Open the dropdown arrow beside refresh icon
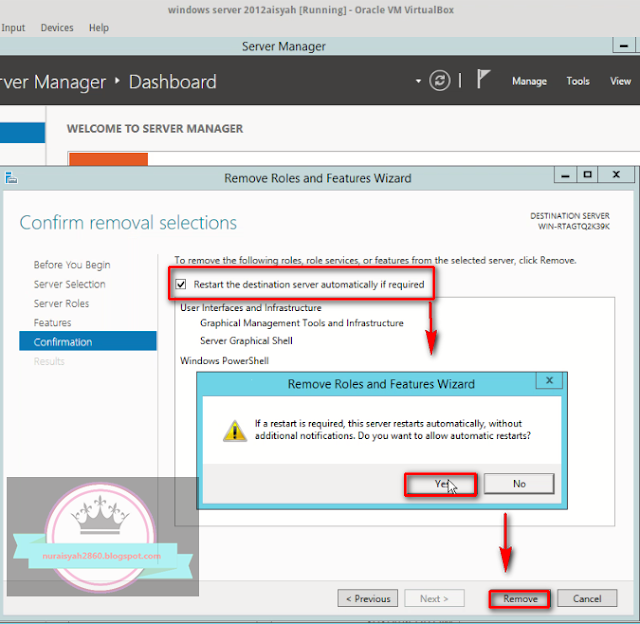 tap(418, 81)
